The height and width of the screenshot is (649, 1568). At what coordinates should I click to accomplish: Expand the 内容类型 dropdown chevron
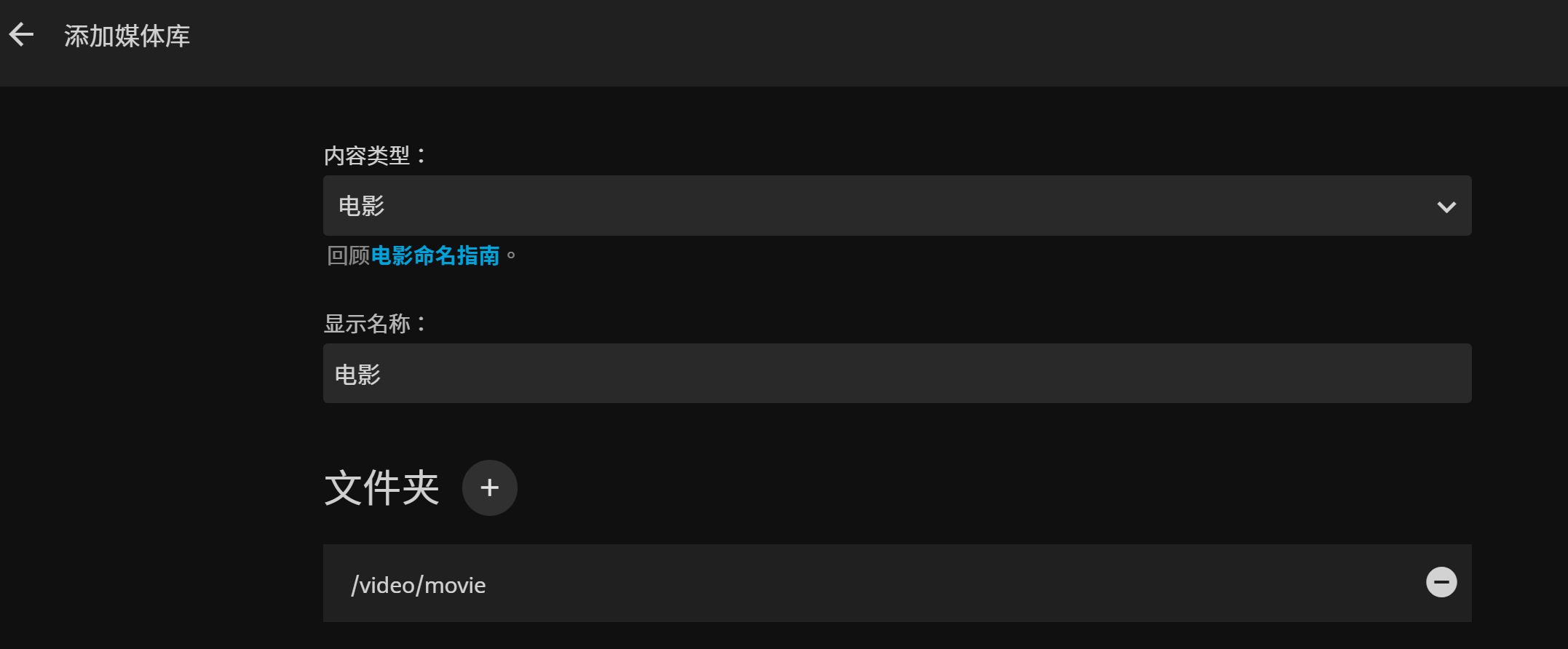tap(1446, 207)
